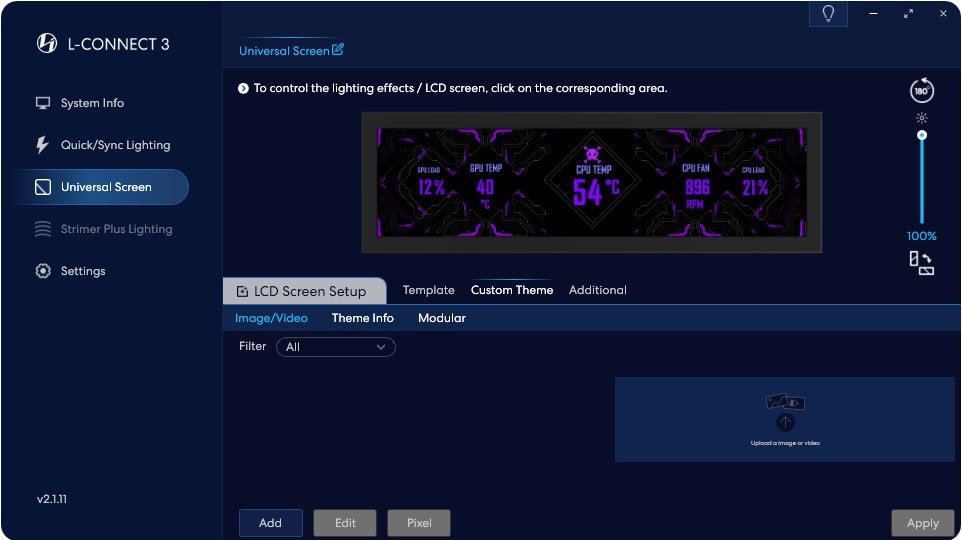Screen dimensions: 962x540
Task: Click the upload image or video icon
Action: (x=785, y=412)
